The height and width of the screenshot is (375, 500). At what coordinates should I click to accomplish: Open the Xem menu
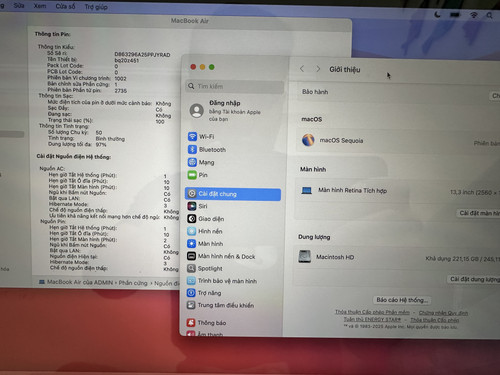coord(40,6)
